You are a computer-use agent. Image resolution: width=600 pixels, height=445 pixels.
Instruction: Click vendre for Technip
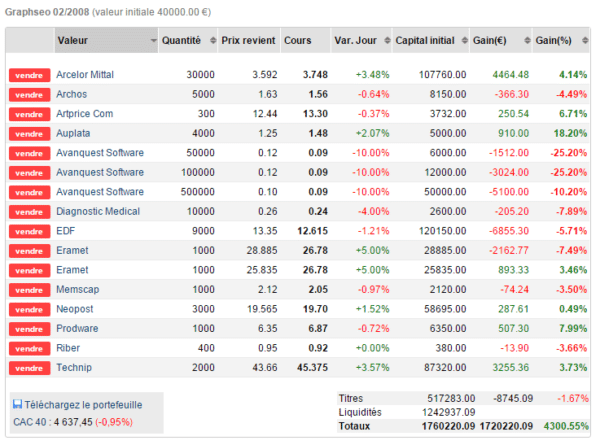coord(29,368)
